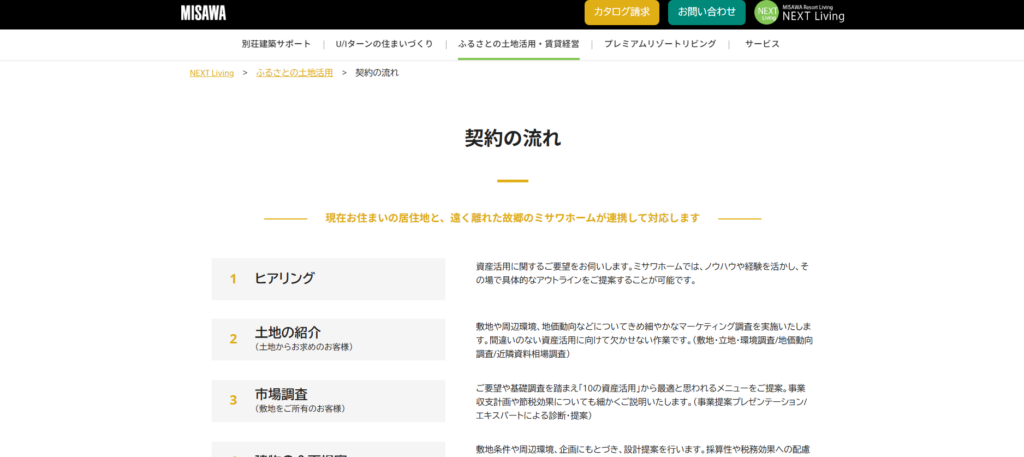The image size is (1024, 457).
Task: Click the green NEXT Living circle logo
Action: point(766,13)
